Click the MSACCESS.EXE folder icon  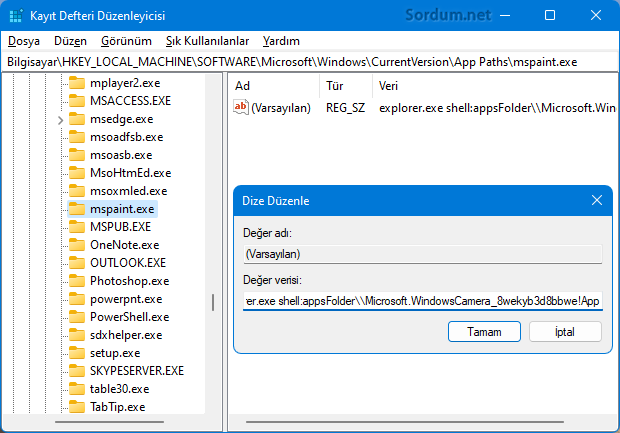click(77, 101)
